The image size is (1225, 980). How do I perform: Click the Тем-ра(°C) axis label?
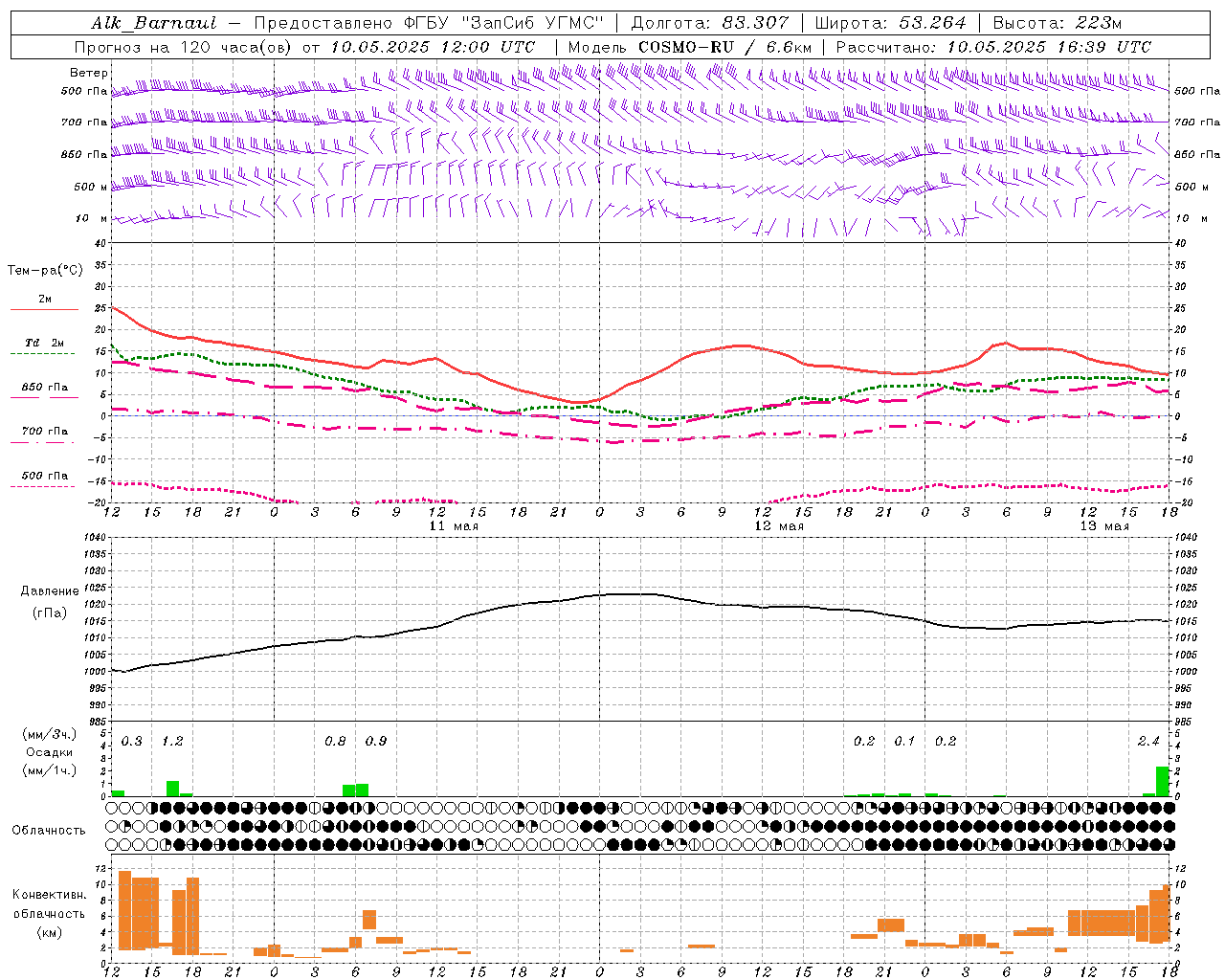point(45,271)
